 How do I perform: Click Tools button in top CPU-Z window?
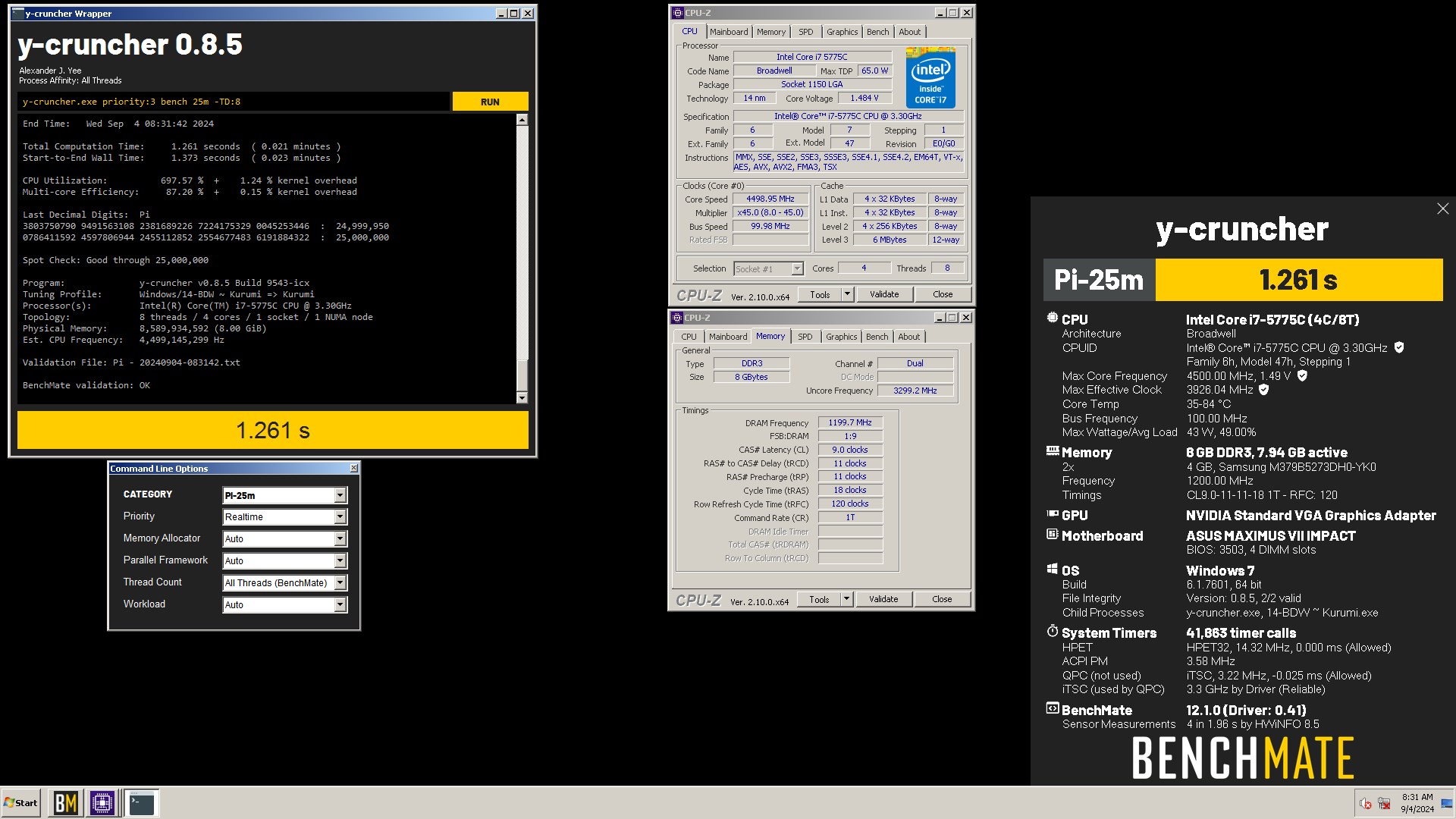pyautogui.click(x=820, y=294)
